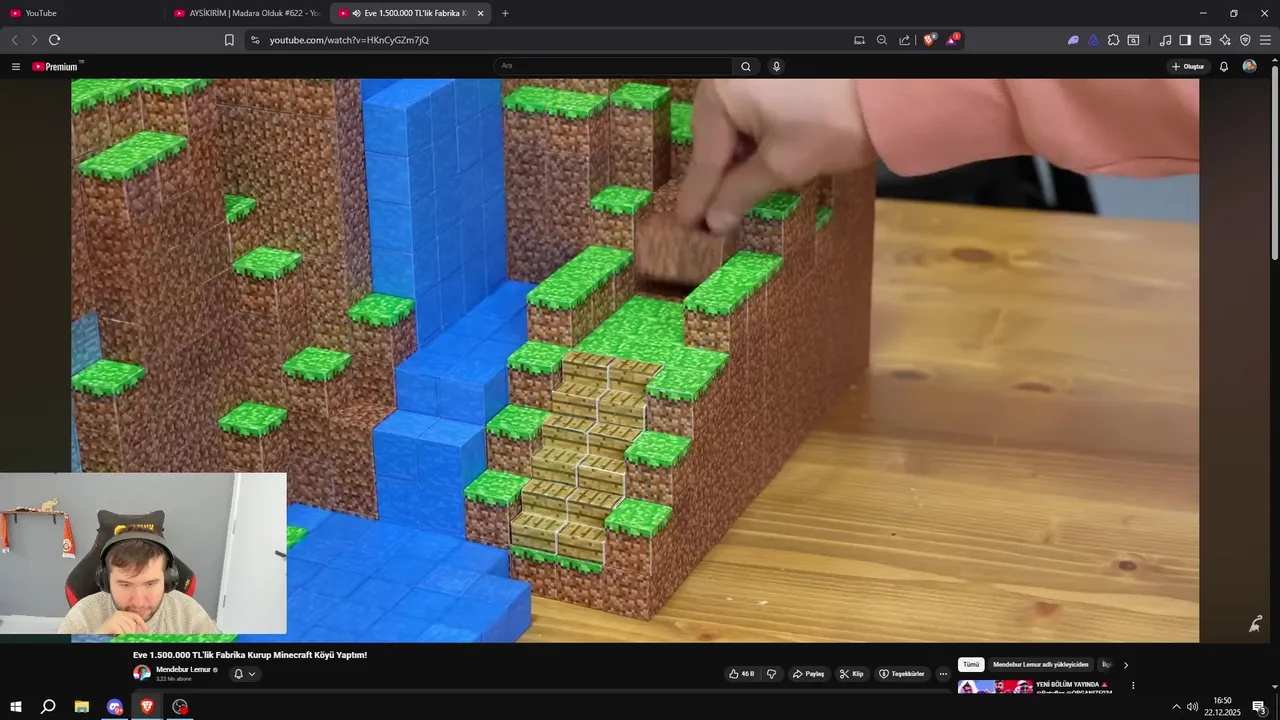This screenshot has height=720, width=1280.
Task: Open the Windows Start menu
Action: (16, 707)
